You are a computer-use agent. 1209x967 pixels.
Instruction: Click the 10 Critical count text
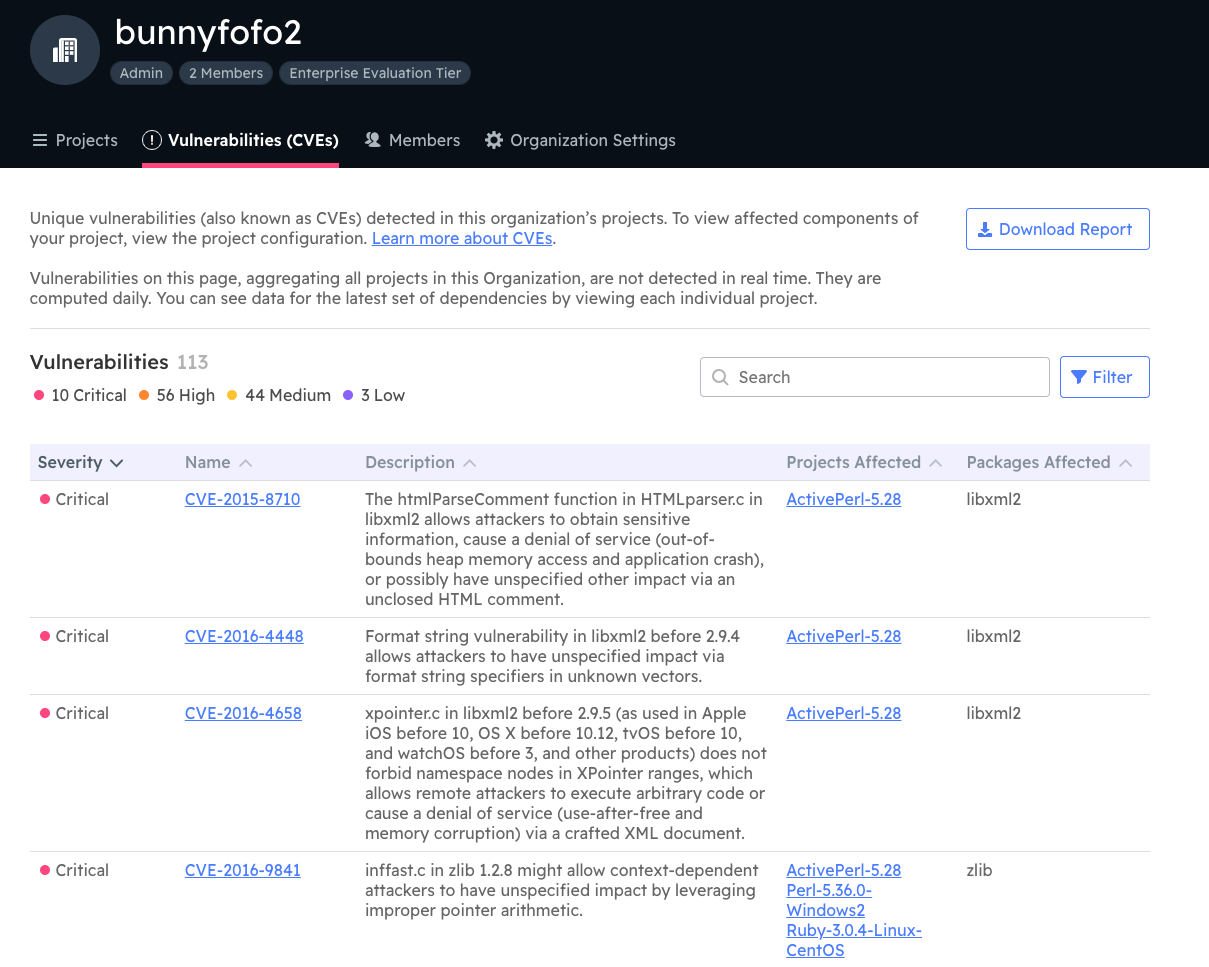[x=89, y=395]
